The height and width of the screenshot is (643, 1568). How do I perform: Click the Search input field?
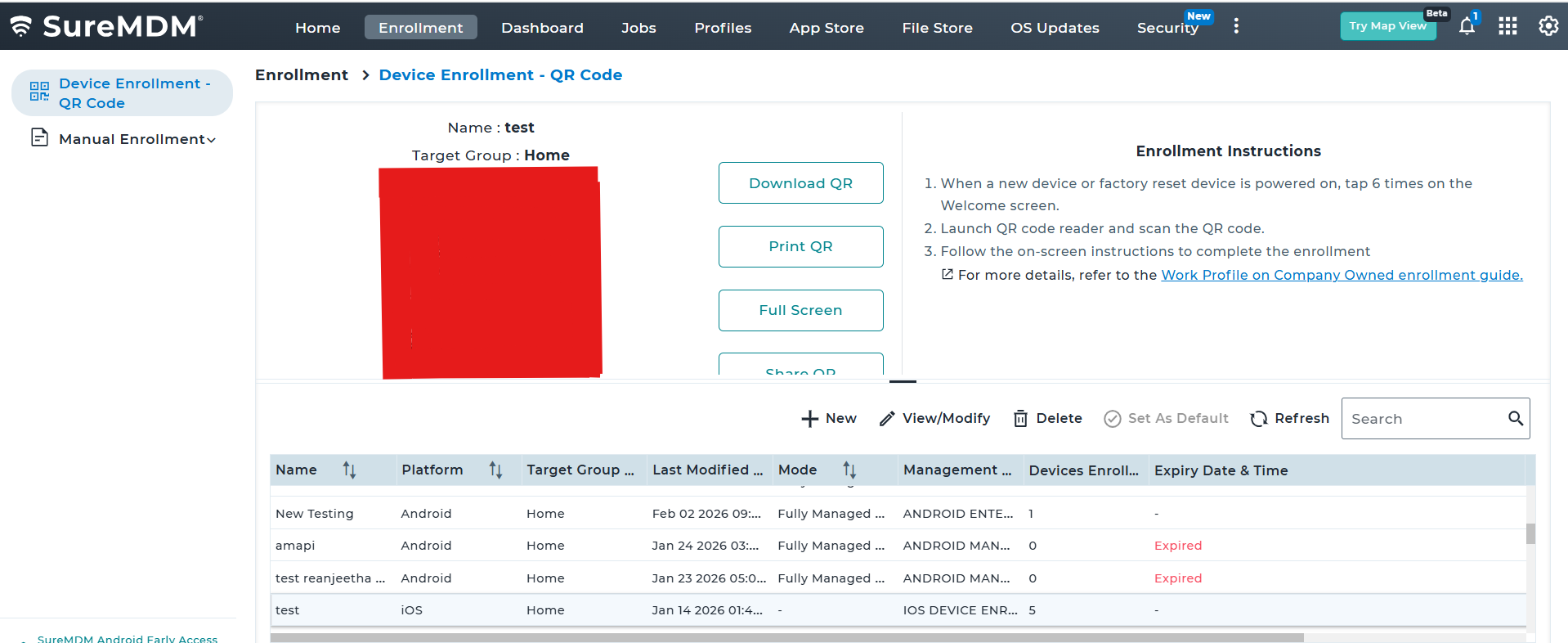coord(1424,418)
